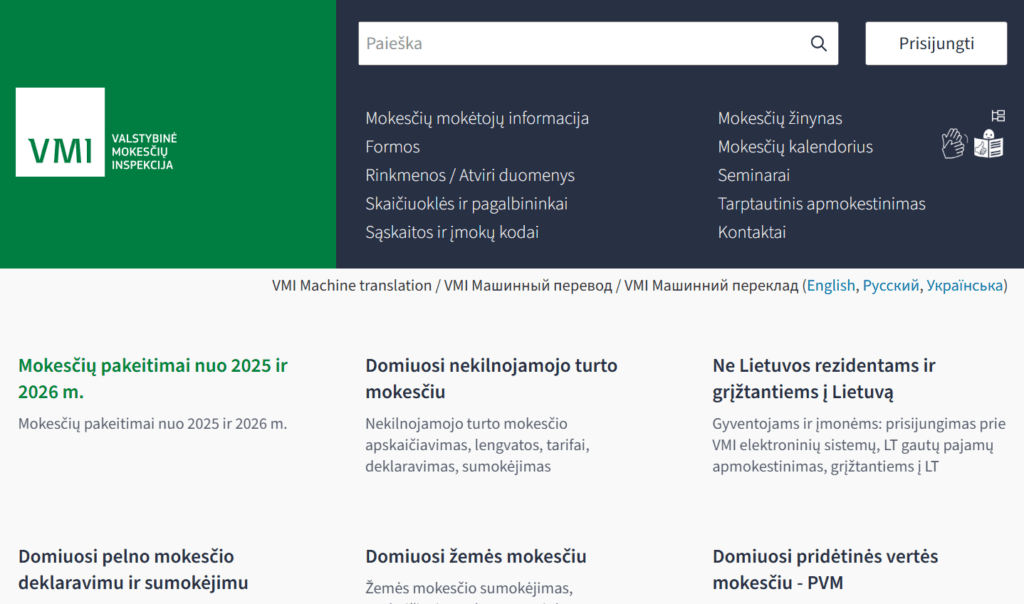Select the sign language accessibility icon
1024x604 pixels.
954,142
